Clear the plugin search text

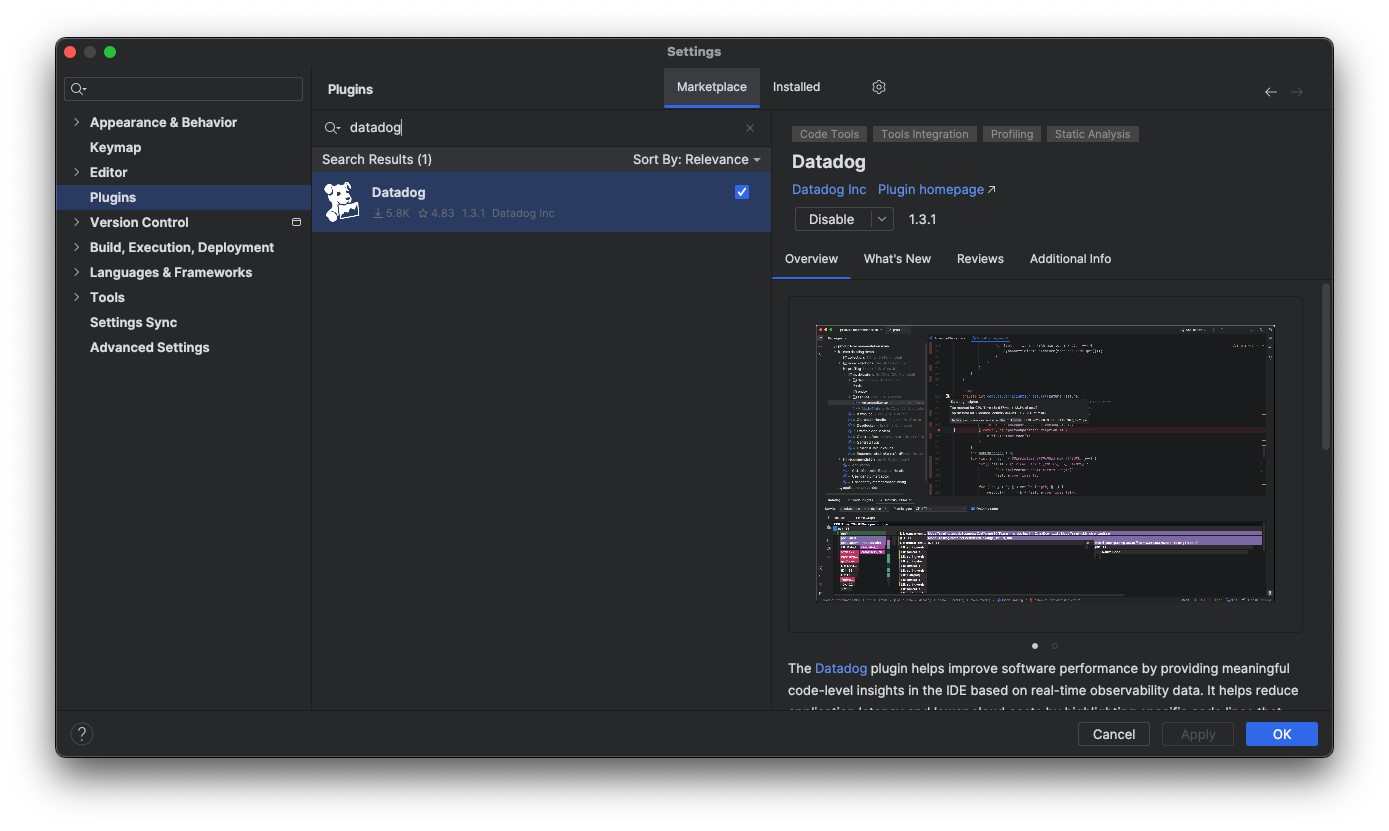point(750,128)
